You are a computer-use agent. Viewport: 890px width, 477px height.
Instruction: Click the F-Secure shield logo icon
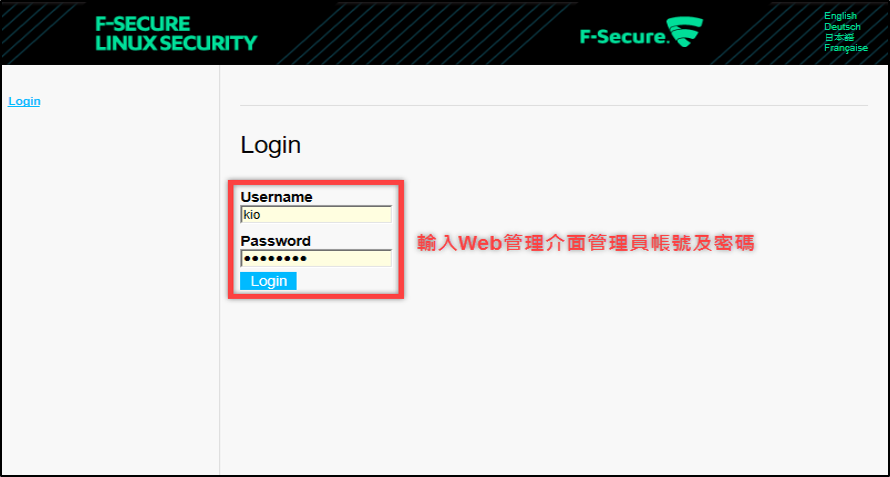686,34
